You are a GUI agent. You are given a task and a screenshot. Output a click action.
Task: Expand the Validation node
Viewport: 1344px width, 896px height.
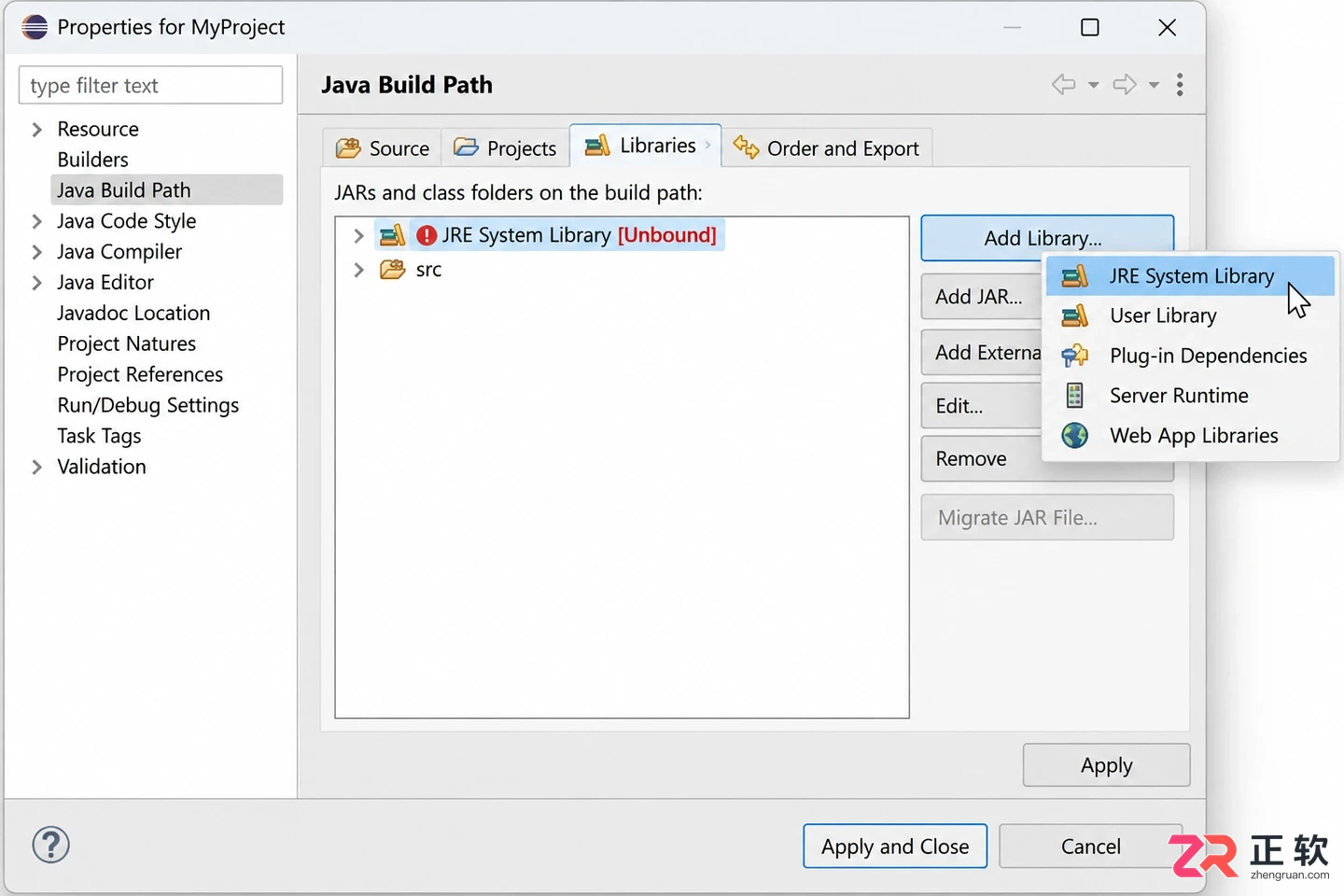coord(36,467)
